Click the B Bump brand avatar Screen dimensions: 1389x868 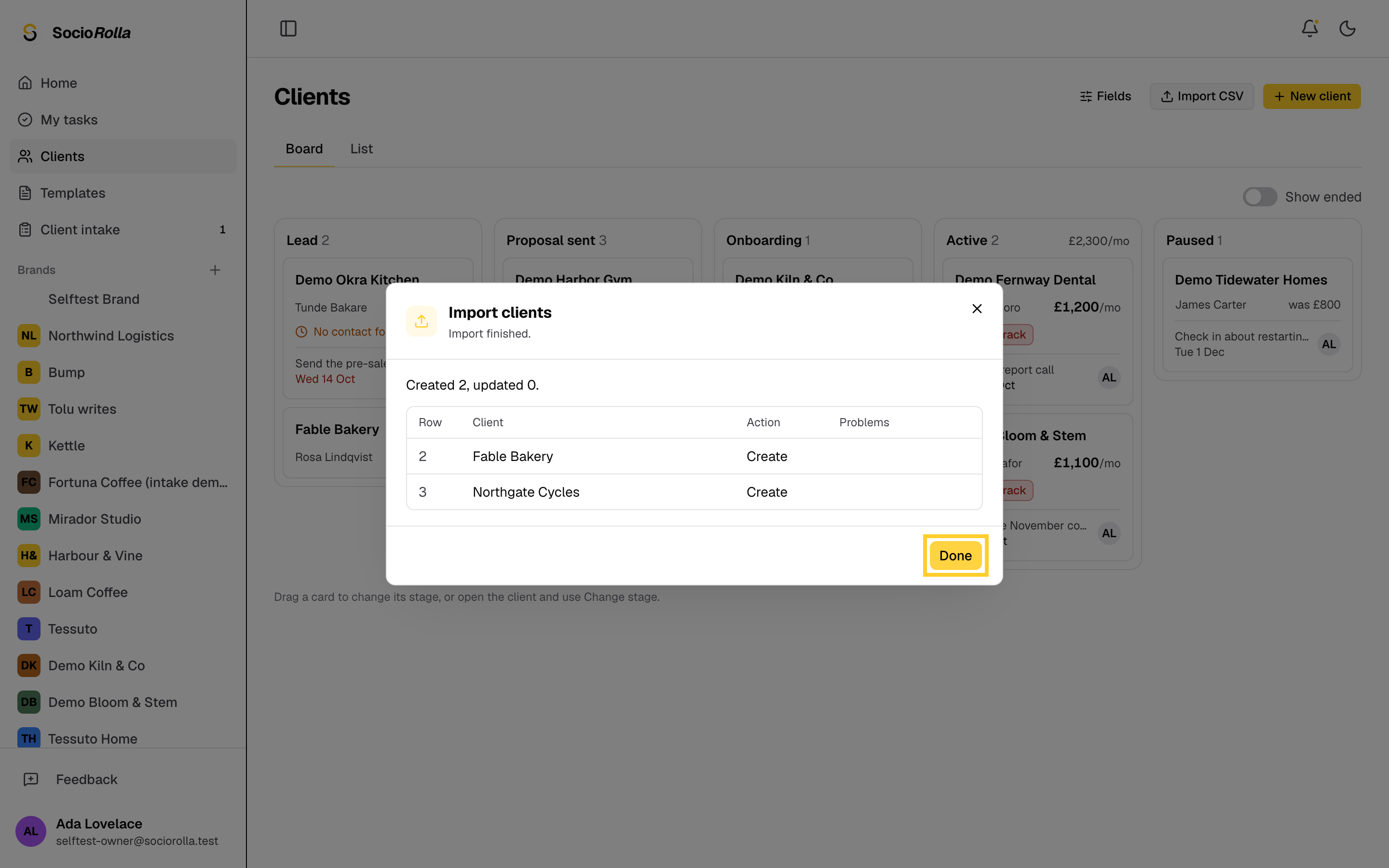click(29, 373)
